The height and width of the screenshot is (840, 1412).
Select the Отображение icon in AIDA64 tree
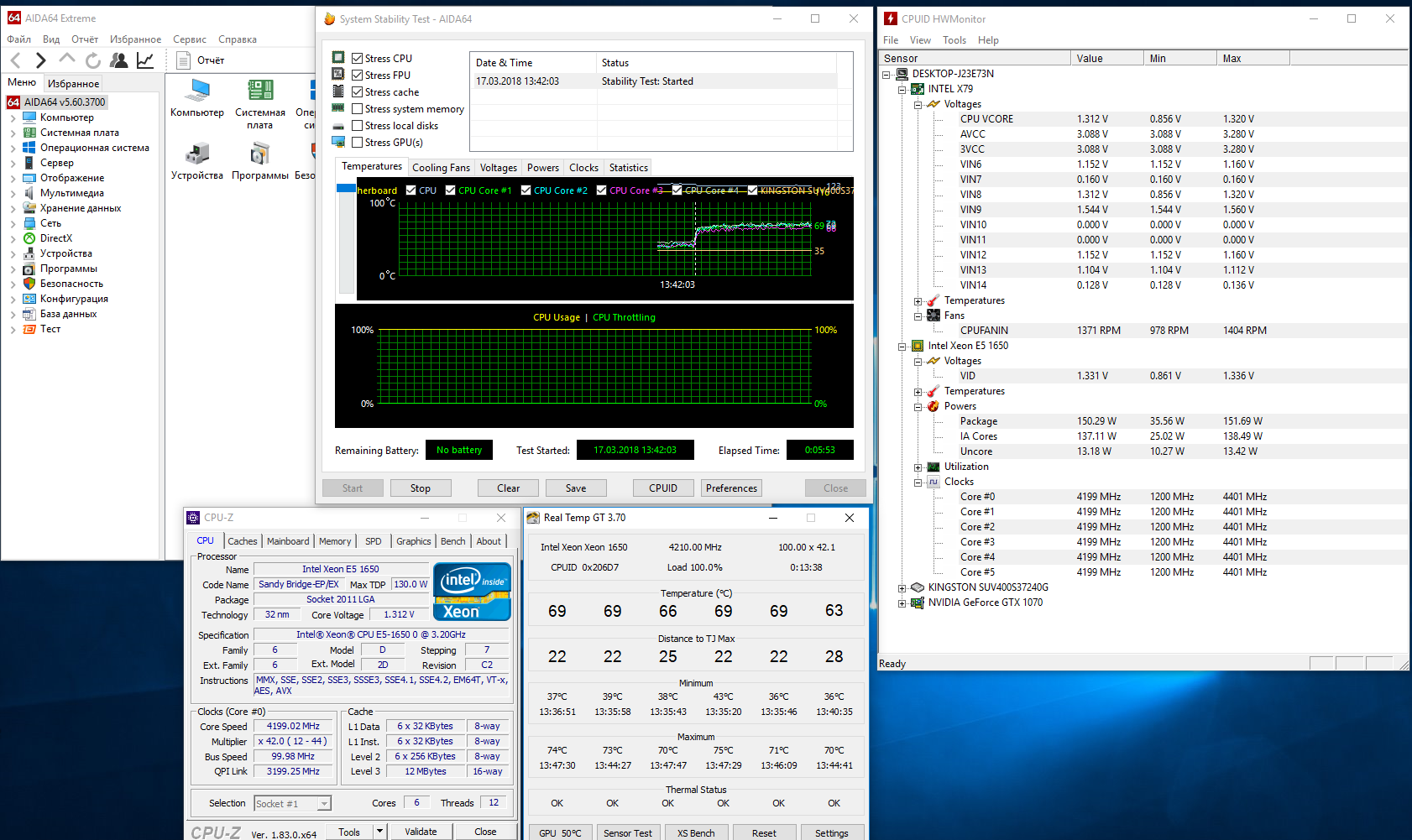coord(29,178)
